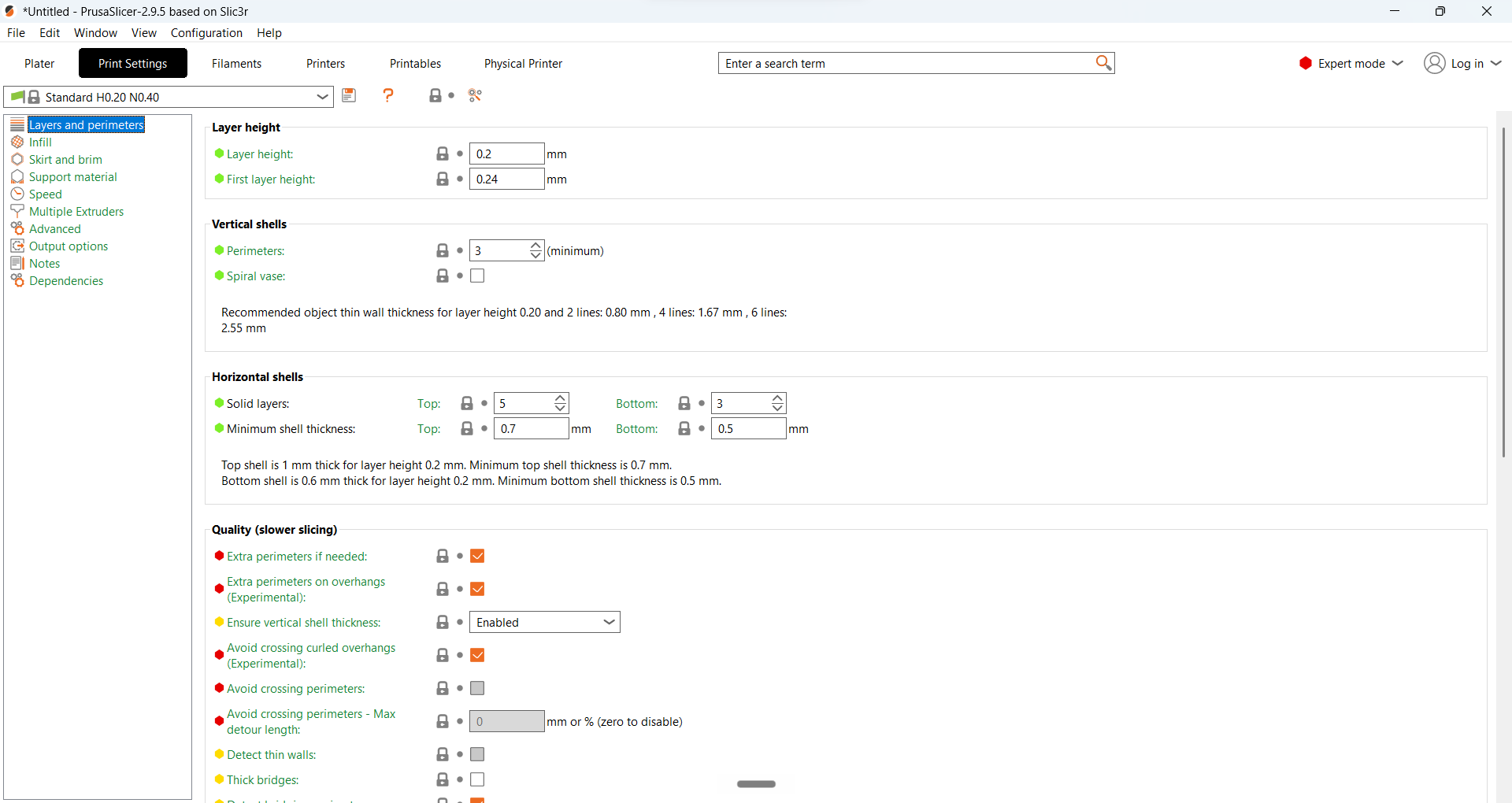
Task: Expand the Expert mode selector
Action: click(1351, 63)
